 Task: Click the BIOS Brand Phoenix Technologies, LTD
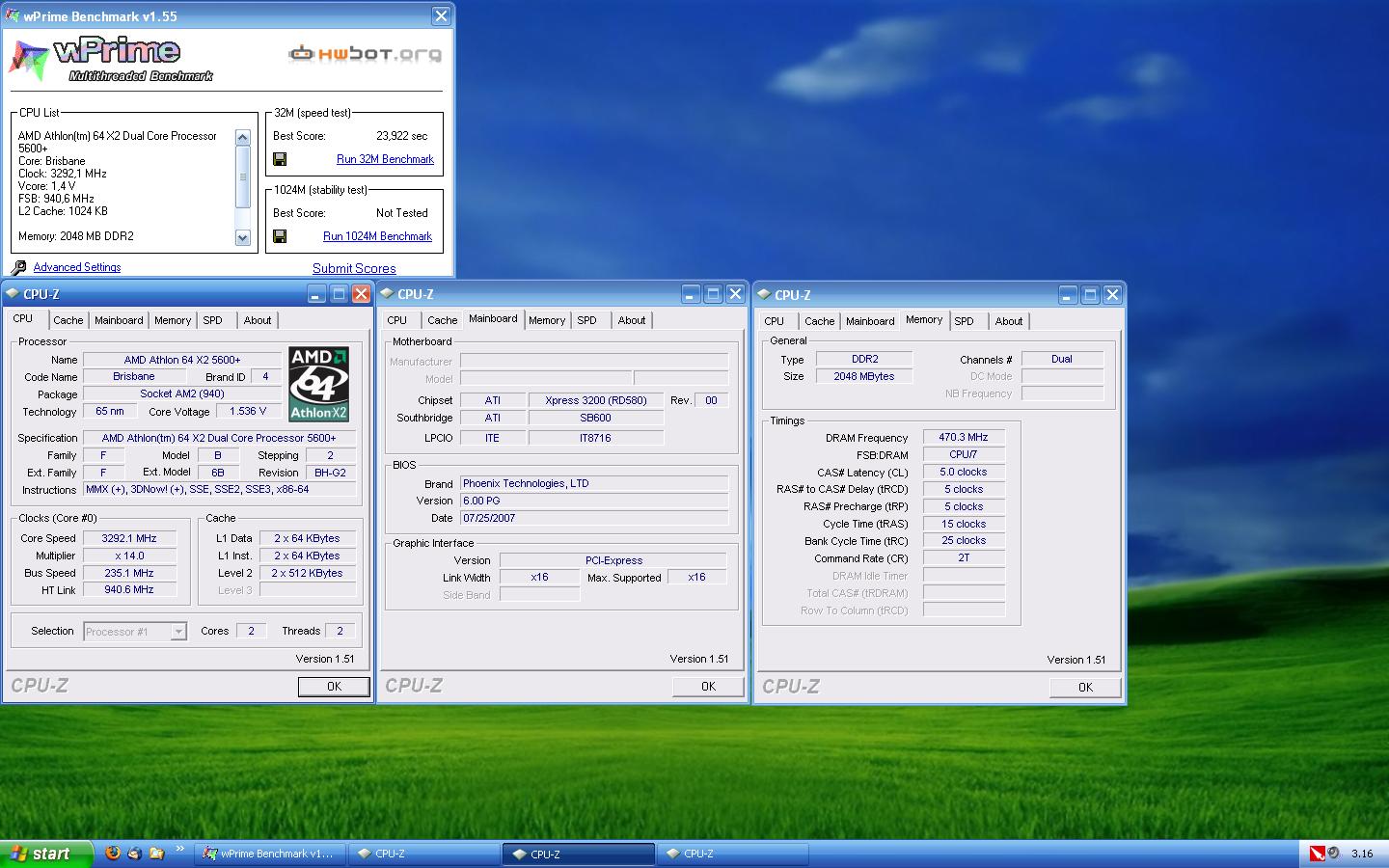coord(594,483)
